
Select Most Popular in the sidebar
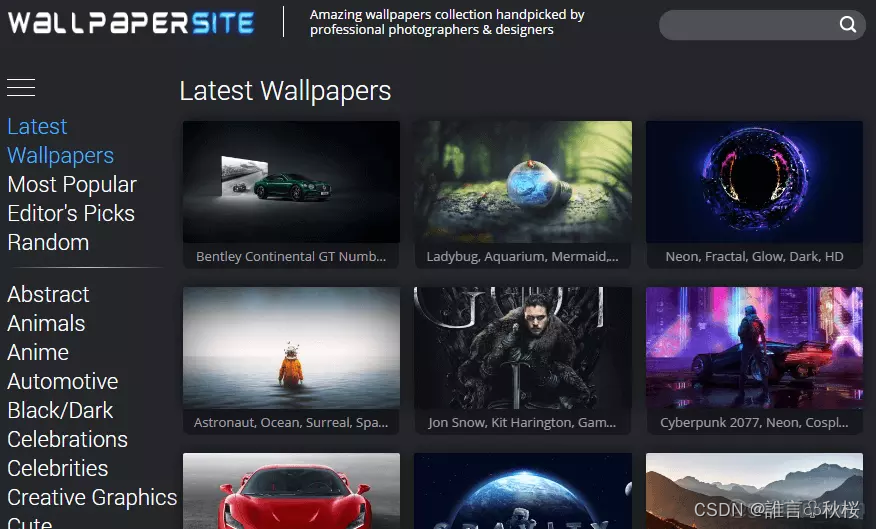pyautogui.click(x=72, y=184)
